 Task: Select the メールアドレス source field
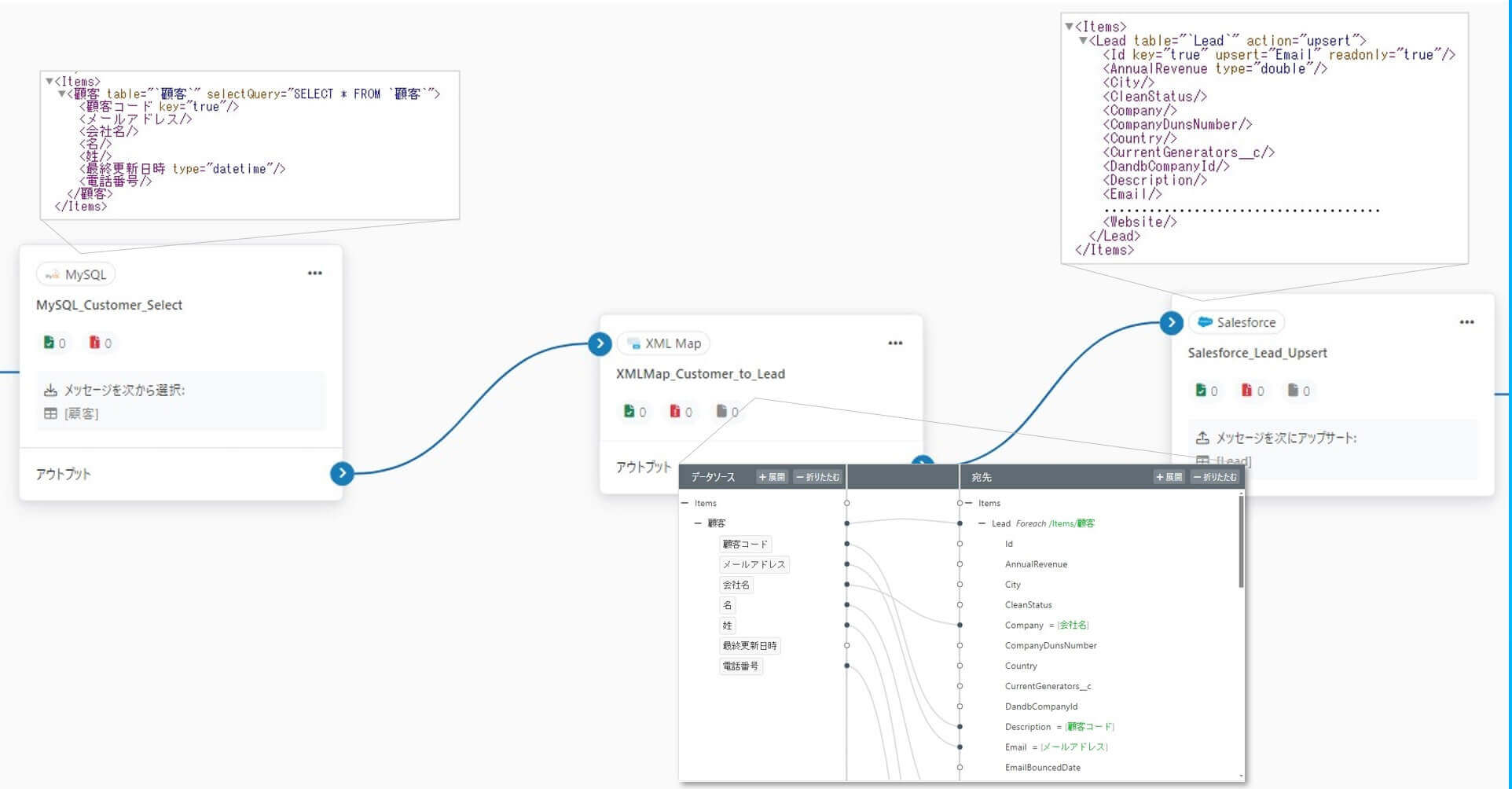754,564
